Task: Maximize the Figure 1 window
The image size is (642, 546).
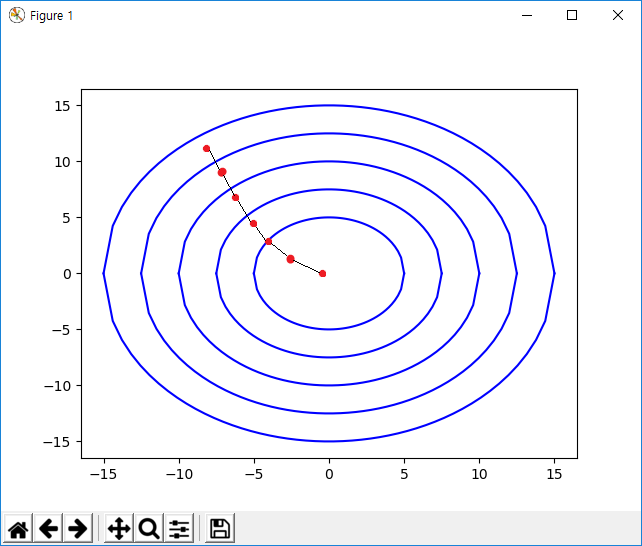Action: 572,15
